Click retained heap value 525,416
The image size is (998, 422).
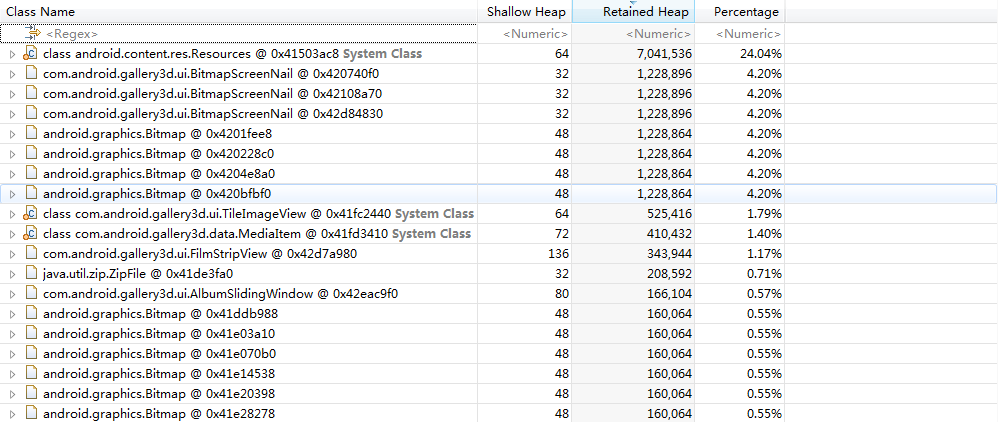point(668,214)
